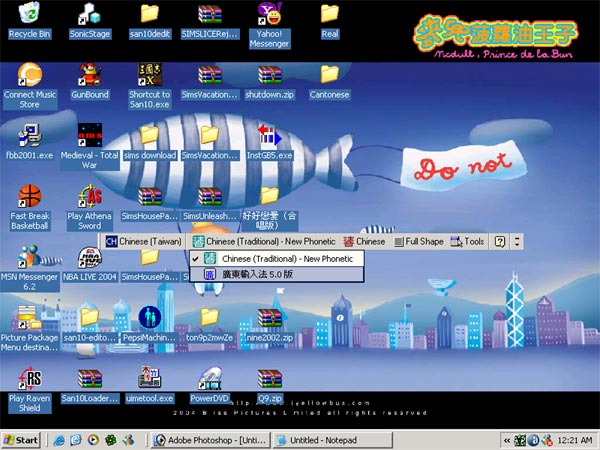Open language bar Help button
The image size is (600, 450).
tap(500, 241)
